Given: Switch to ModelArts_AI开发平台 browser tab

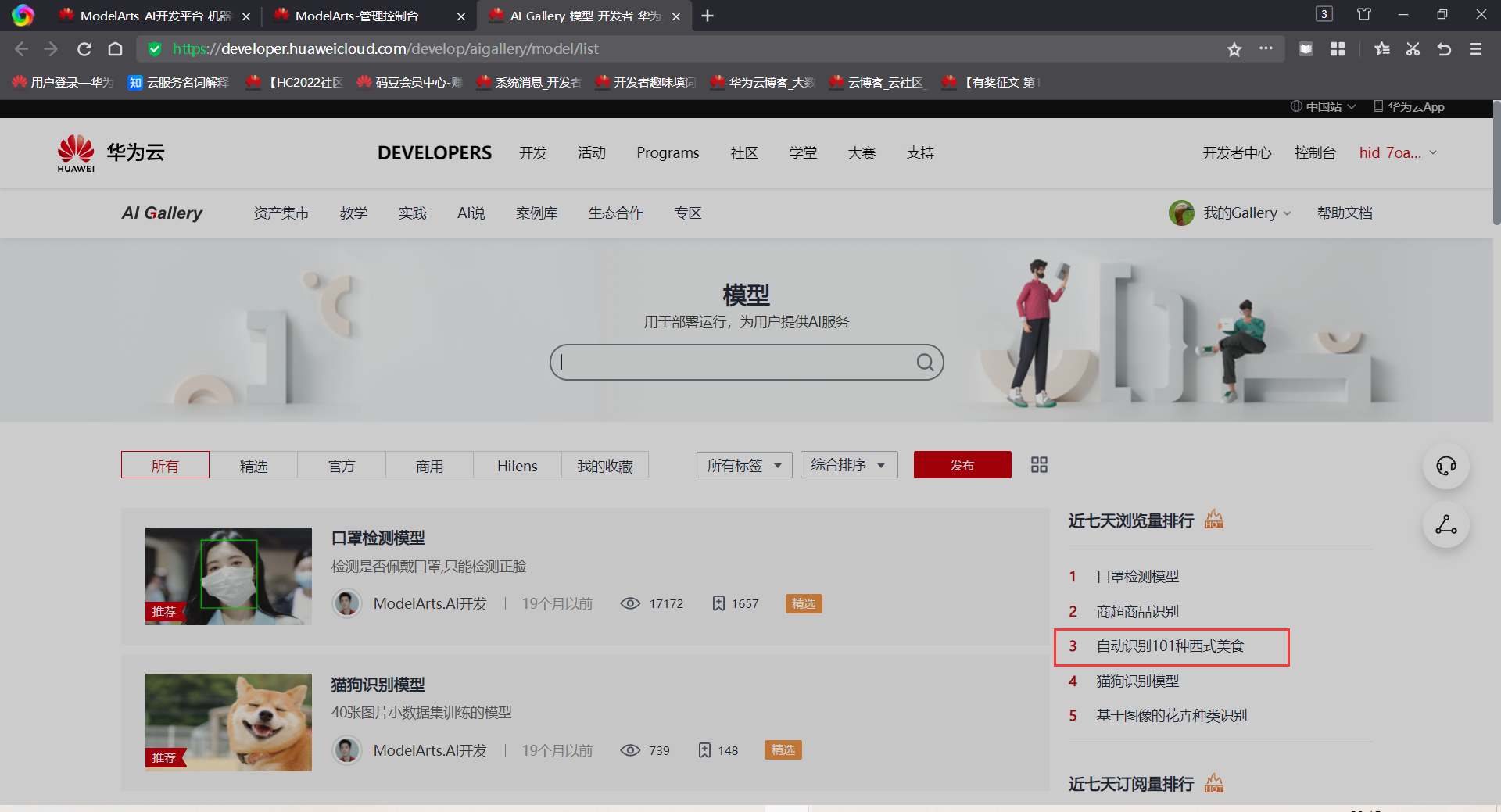Looking at the screenshot, I should [155, 16].
